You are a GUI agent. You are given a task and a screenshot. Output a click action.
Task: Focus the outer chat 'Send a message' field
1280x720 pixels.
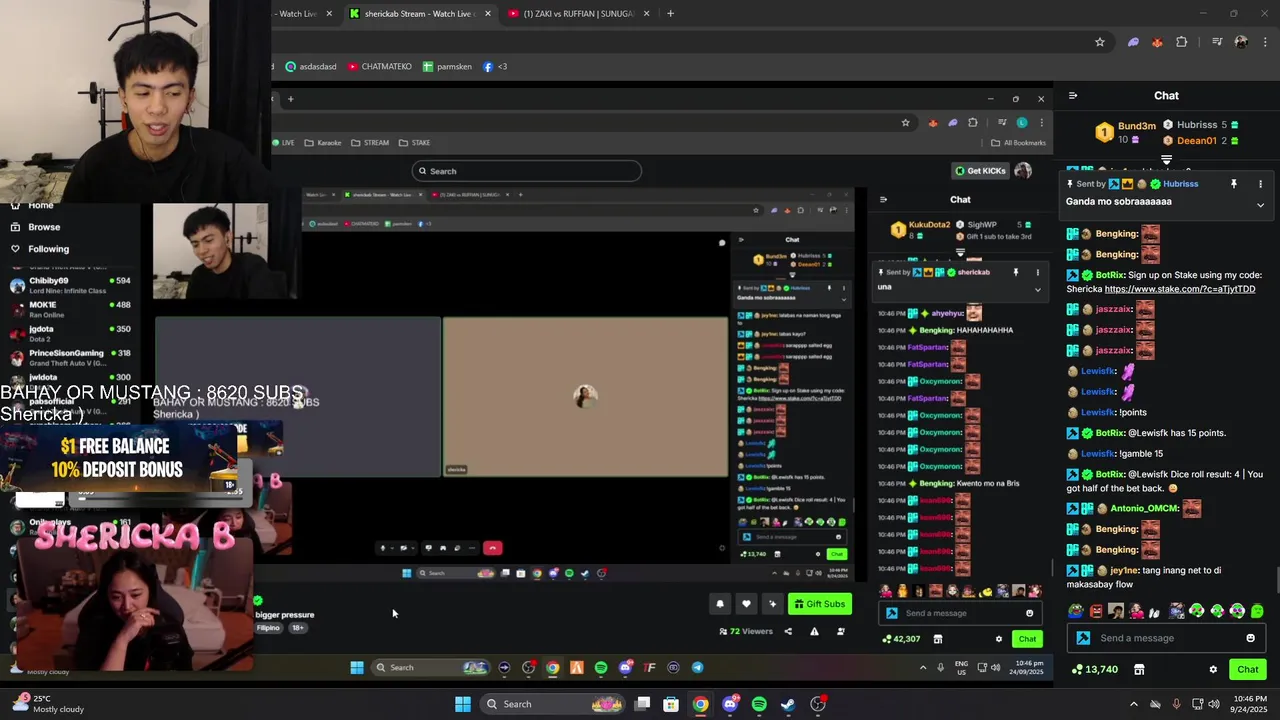coord(1164,638)
